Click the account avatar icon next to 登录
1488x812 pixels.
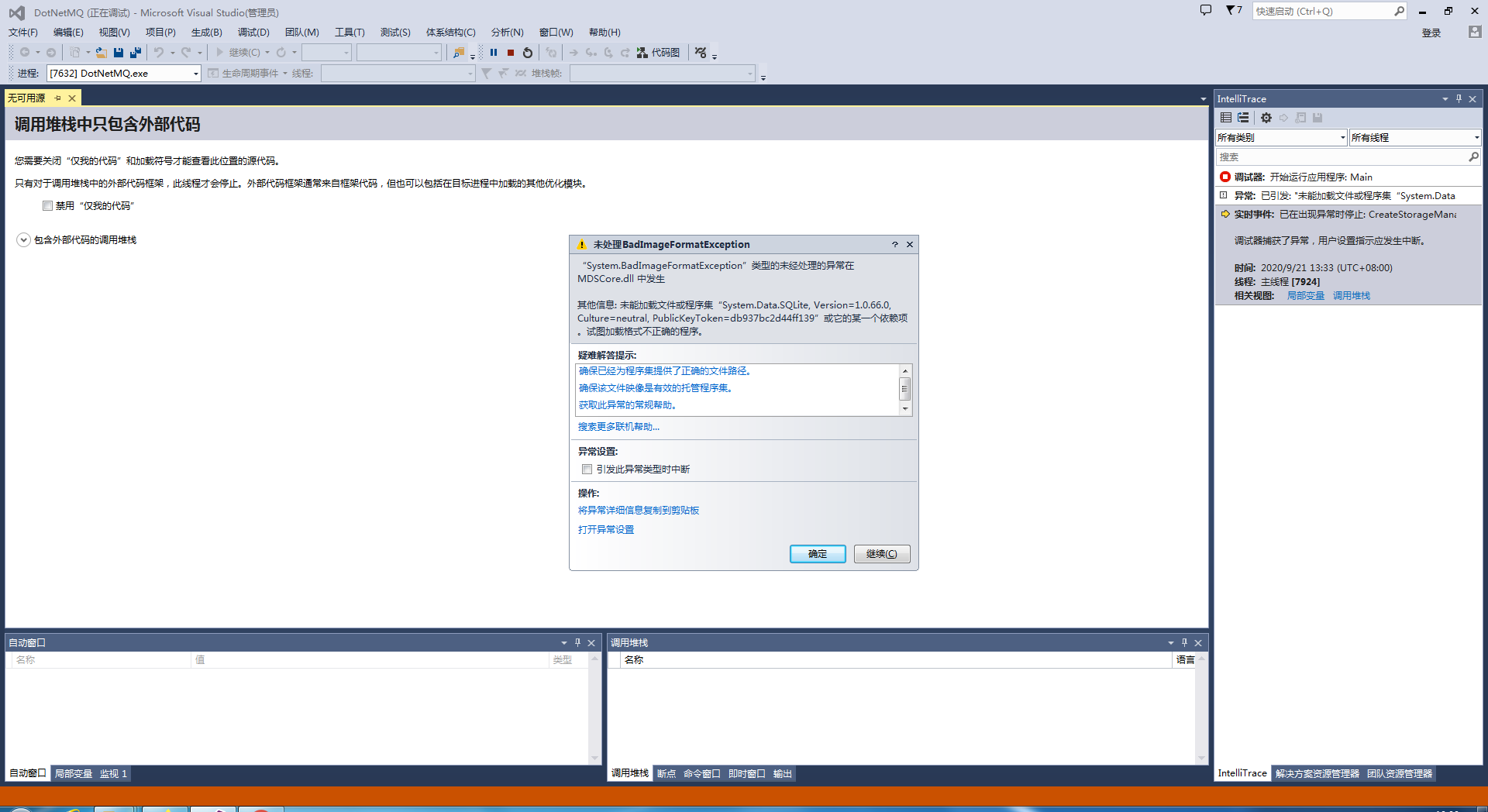[x=1475, y=32]
